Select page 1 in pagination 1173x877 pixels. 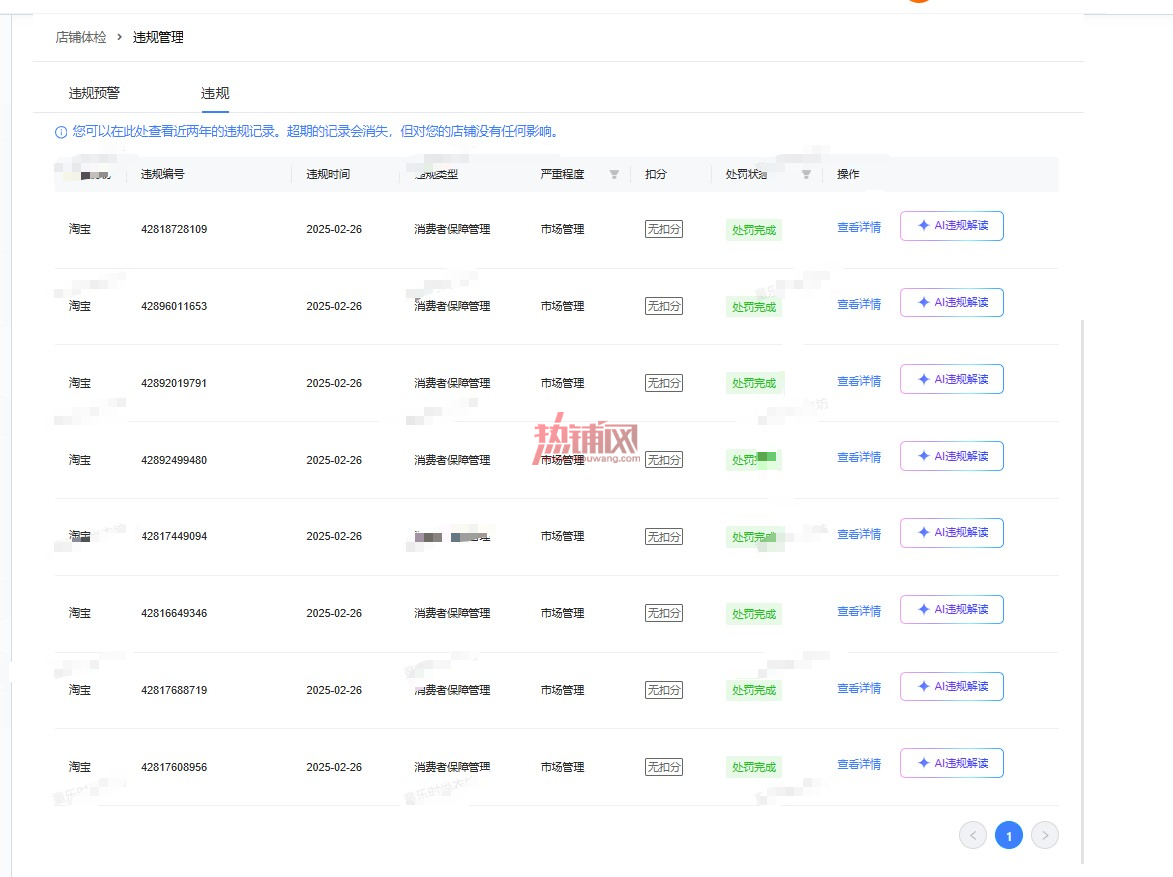tap(1008, 835)
